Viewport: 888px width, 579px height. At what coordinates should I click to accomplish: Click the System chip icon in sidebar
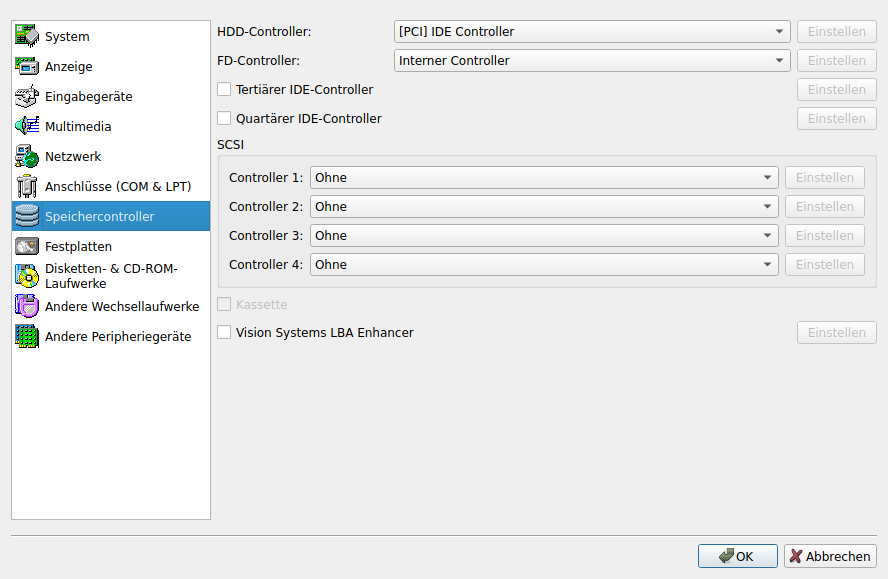[x=27, y=36]
